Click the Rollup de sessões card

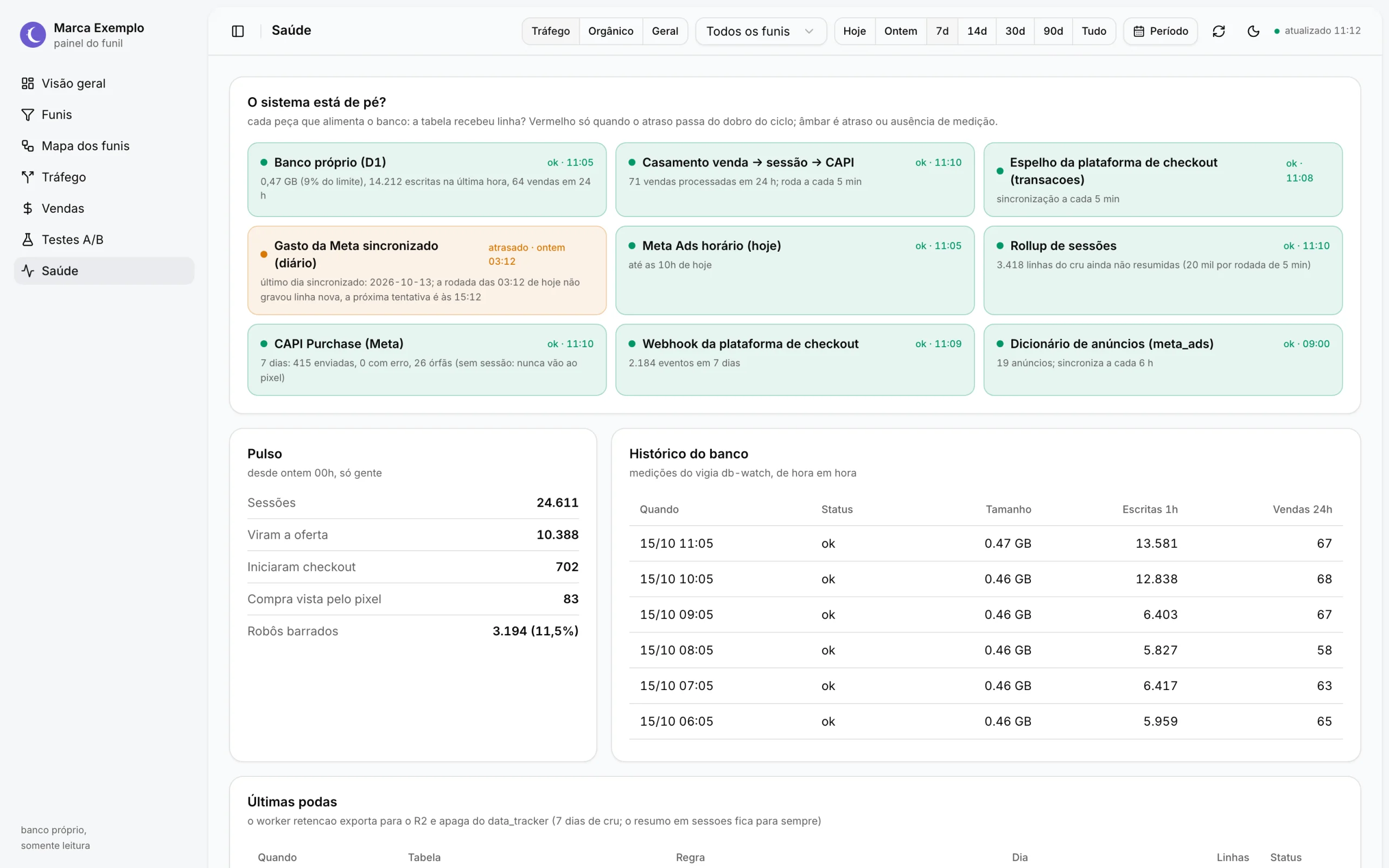pos(1163,270)
